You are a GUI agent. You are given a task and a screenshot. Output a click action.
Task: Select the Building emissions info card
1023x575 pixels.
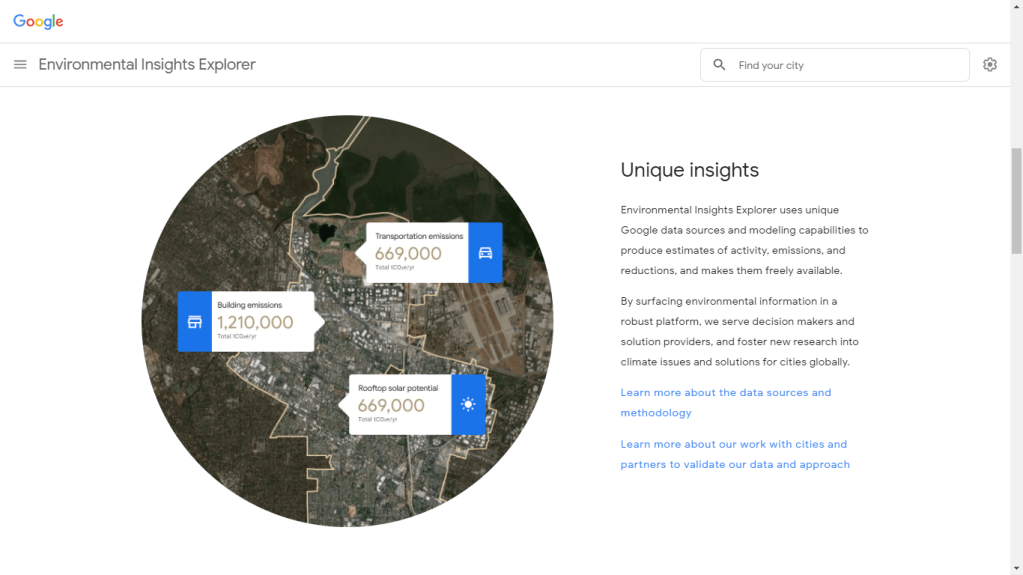coord(262,322)
